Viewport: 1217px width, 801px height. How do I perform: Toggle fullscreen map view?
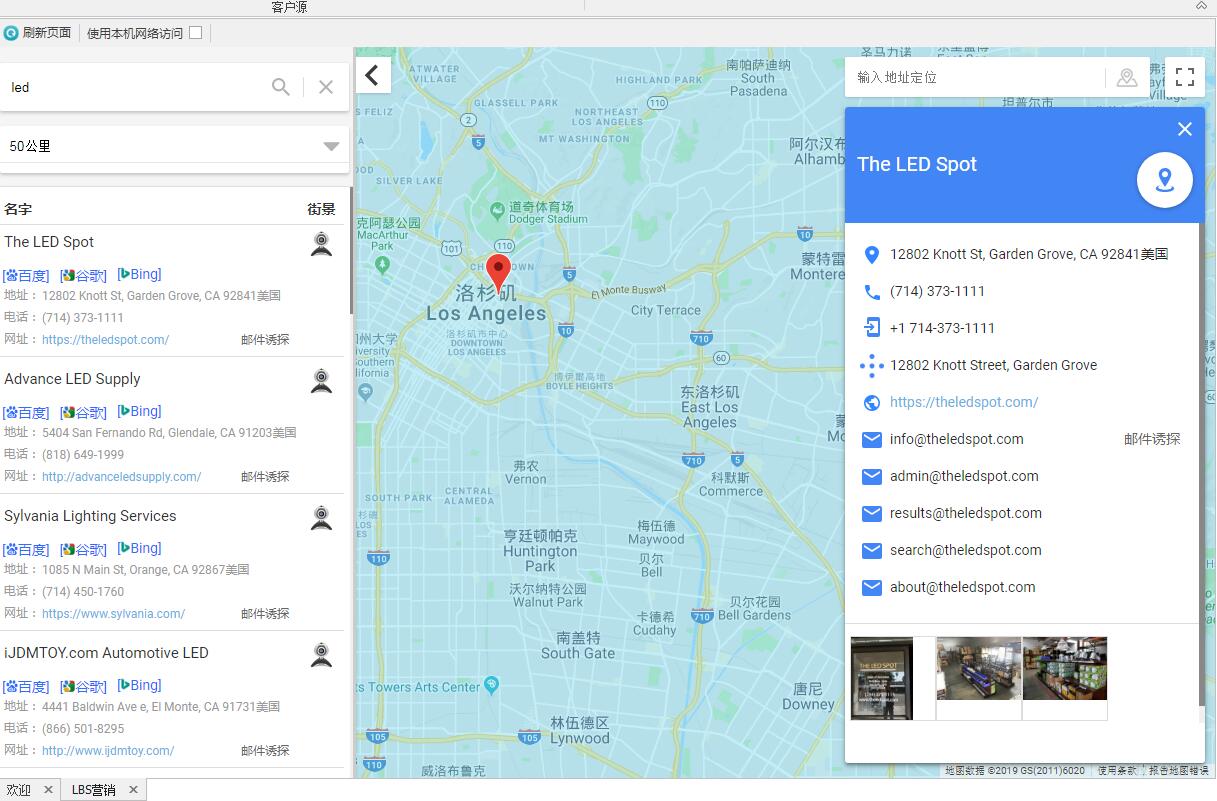tap(1185, 77)
